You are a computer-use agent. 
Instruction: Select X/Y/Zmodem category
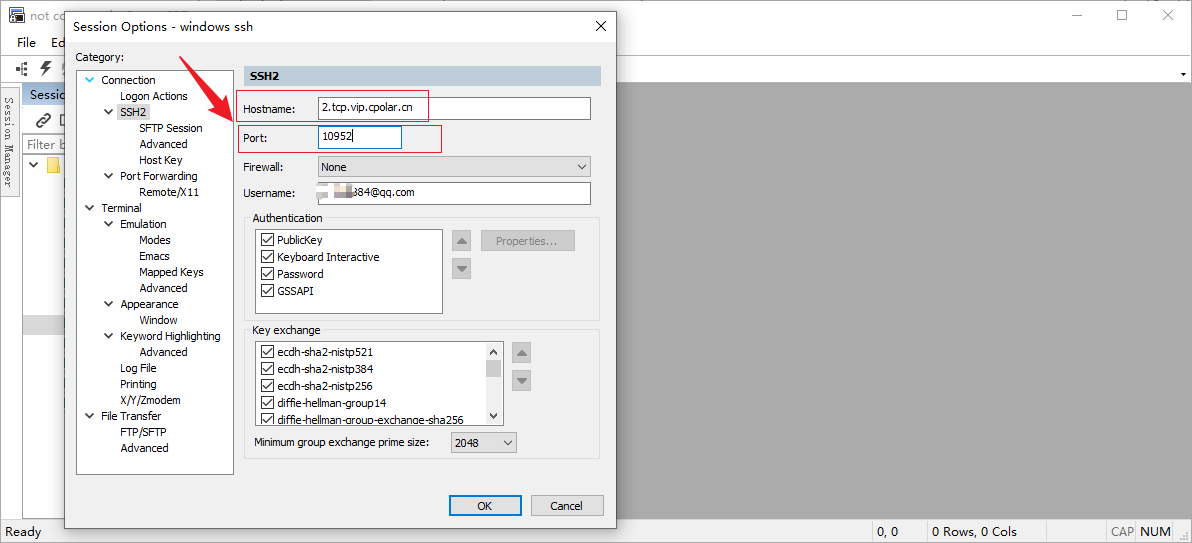pos(151,400)
